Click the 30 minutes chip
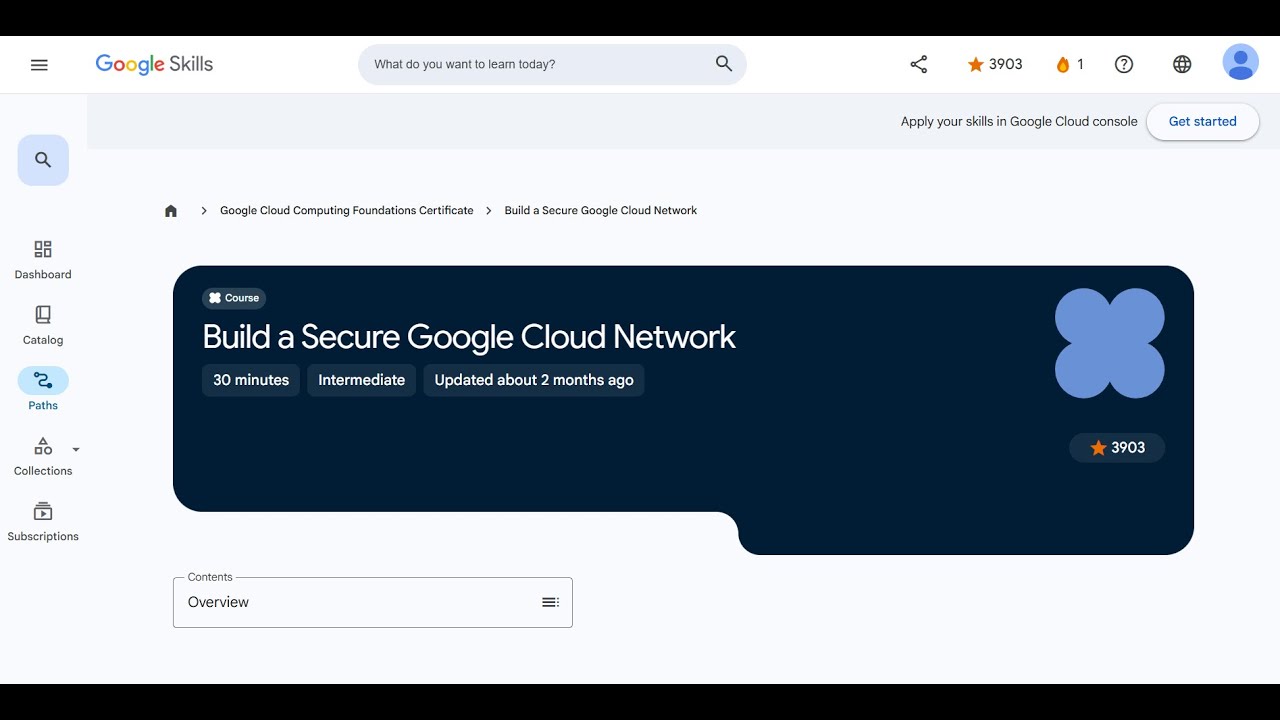Image resolution: width=1280 pixels, height=720 pixels. click(x=251, y=380)
